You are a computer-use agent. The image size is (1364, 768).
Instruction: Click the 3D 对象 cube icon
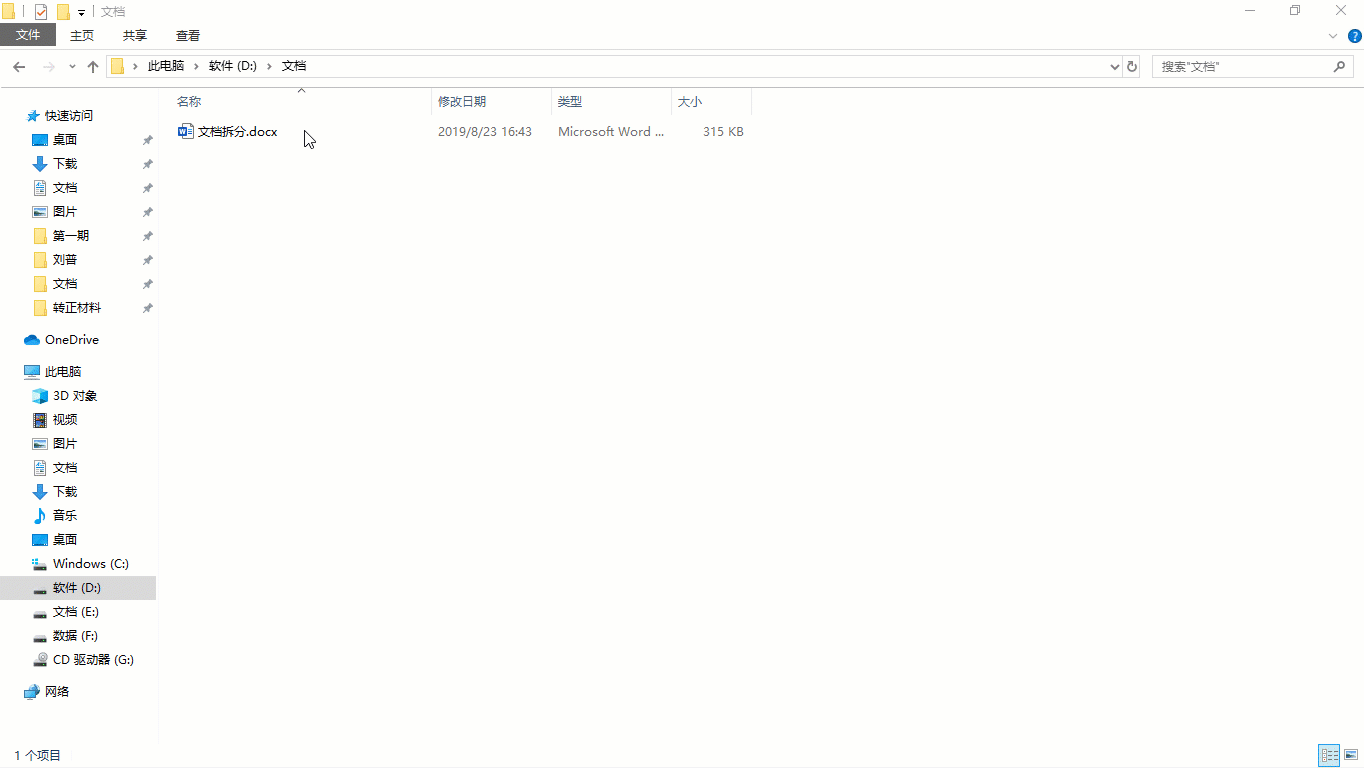[40, 396]
